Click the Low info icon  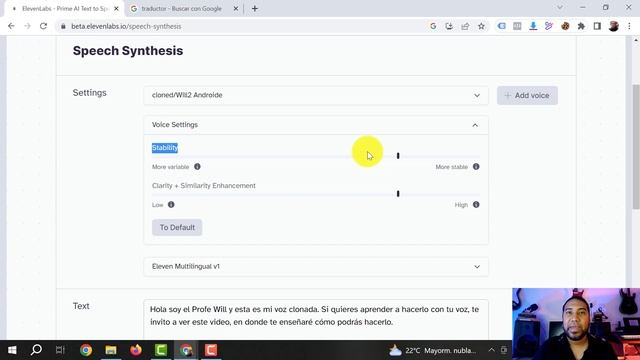tap(171, 204)
